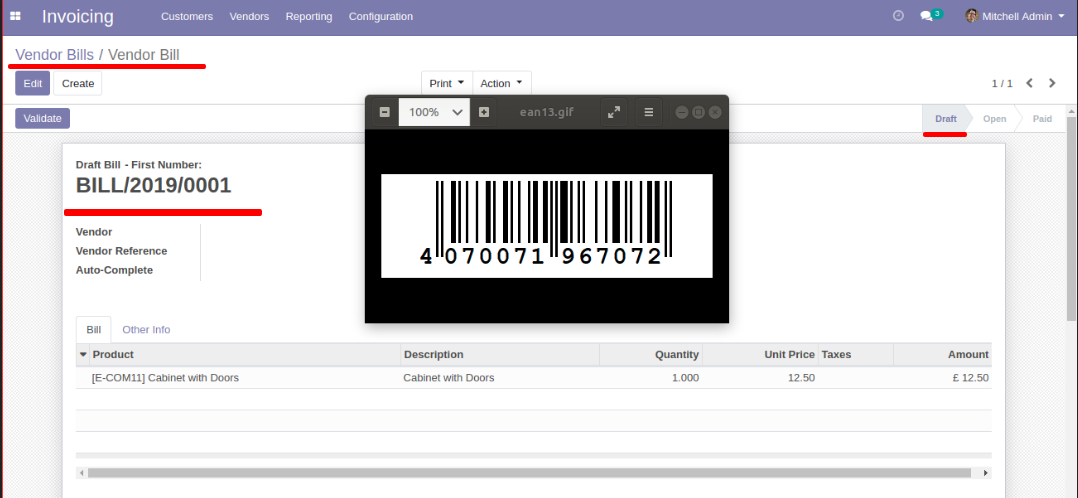Select the Open status stage
This screenshot has width=1078, height=498.
[x=994, y=118]
